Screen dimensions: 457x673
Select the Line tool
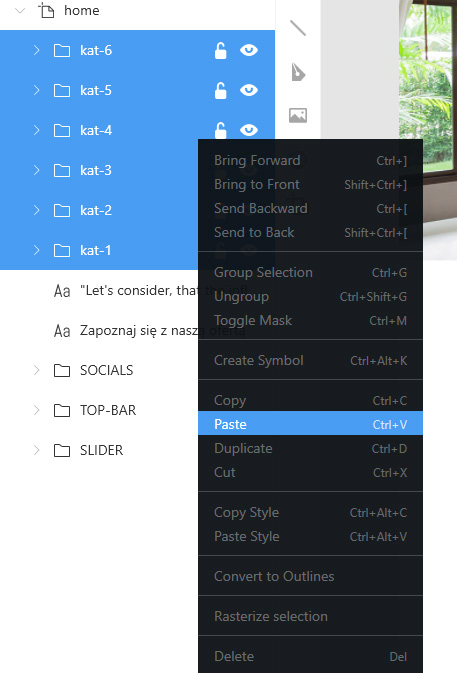point(298,28)
